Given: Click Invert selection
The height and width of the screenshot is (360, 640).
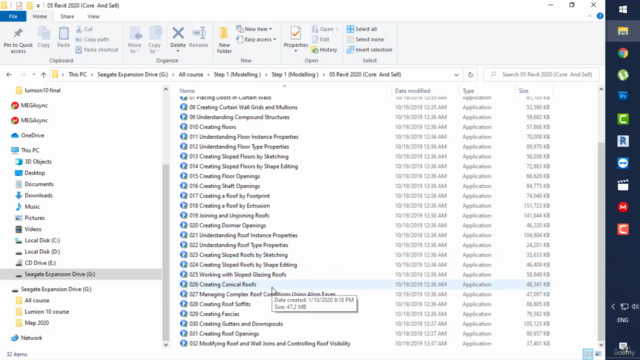Looking at the screenshot, I should point(369,50).
